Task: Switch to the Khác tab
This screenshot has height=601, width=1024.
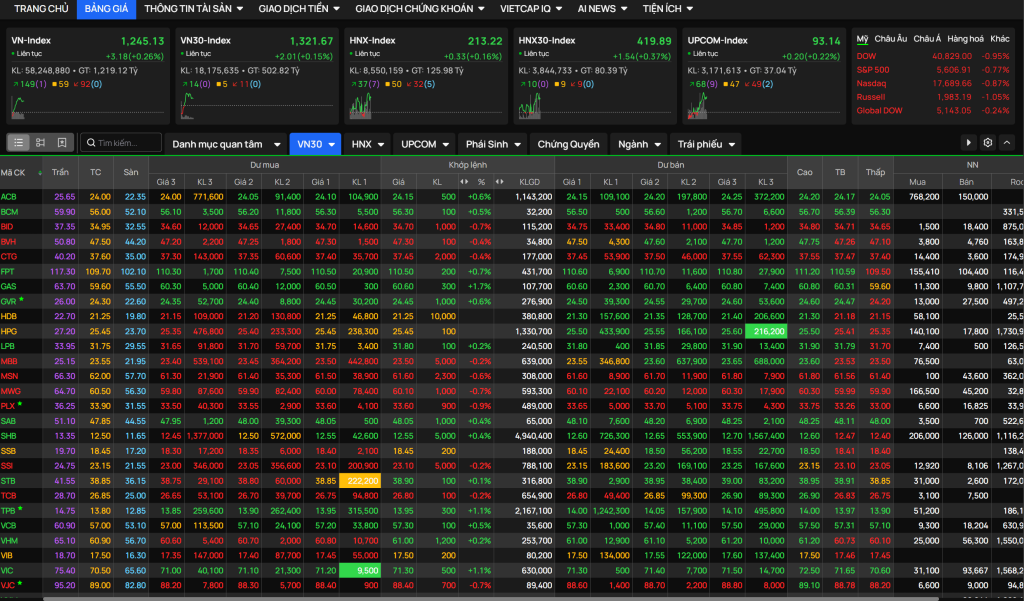Action: click(x=999, y=39)
